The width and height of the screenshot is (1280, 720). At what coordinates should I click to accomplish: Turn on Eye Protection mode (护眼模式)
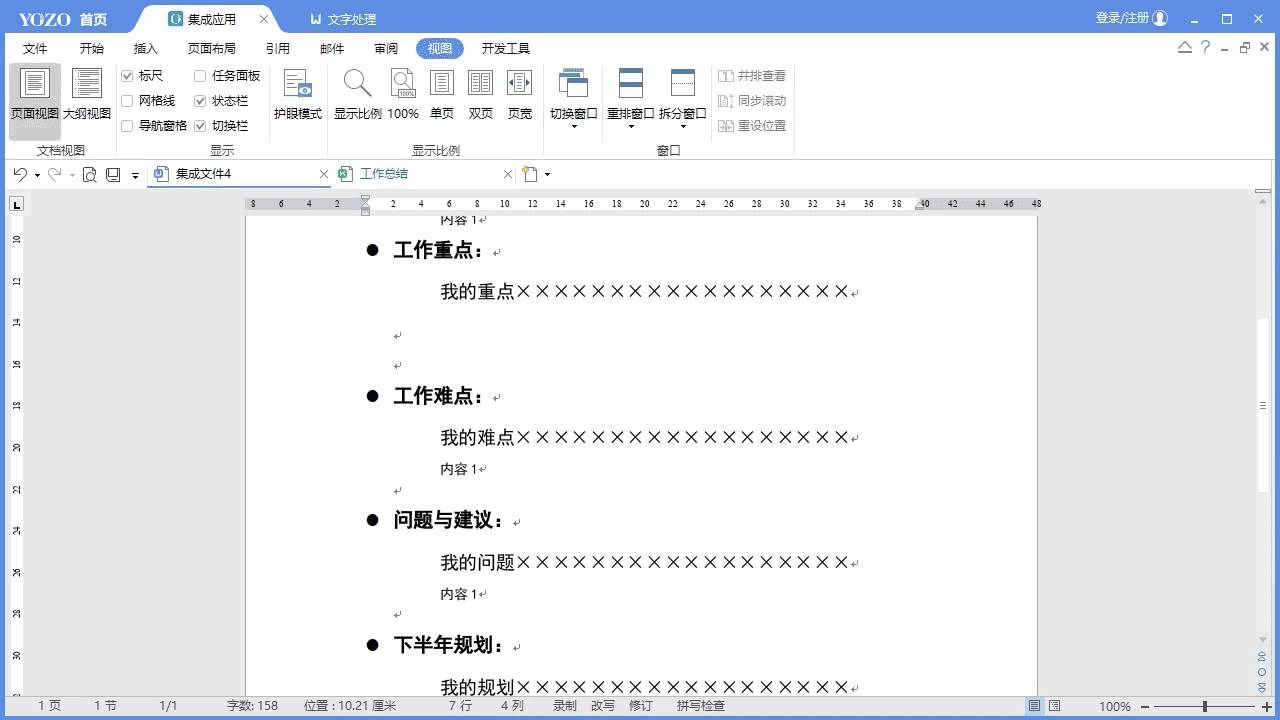pyautogui.click(x=297, y=95)
